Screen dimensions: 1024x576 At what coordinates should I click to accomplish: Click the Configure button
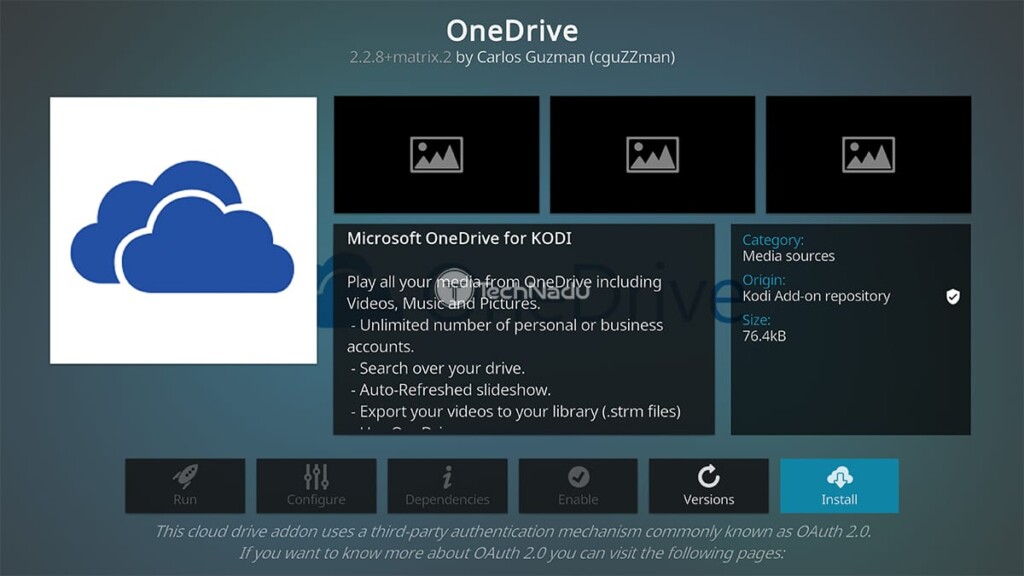(316, 485)
